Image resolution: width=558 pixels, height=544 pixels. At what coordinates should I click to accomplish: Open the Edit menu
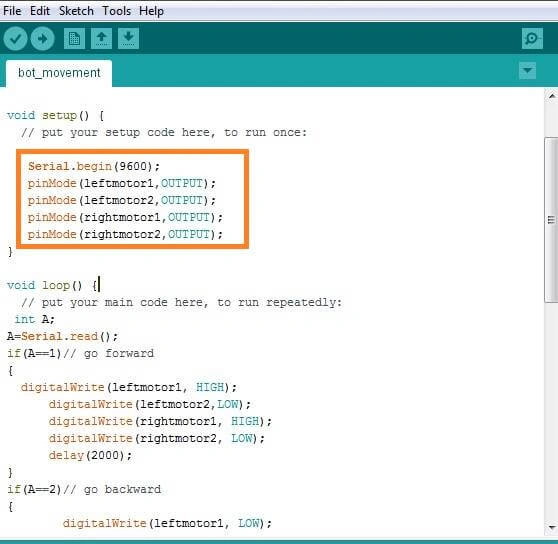pos(40,11)
